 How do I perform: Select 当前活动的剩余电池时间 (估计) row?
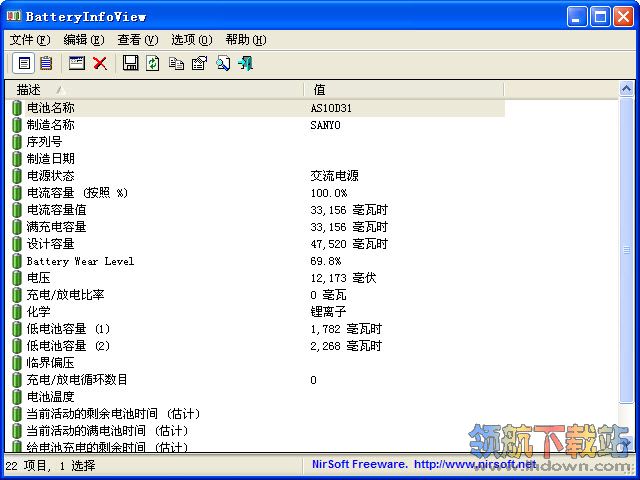point(256,414)
